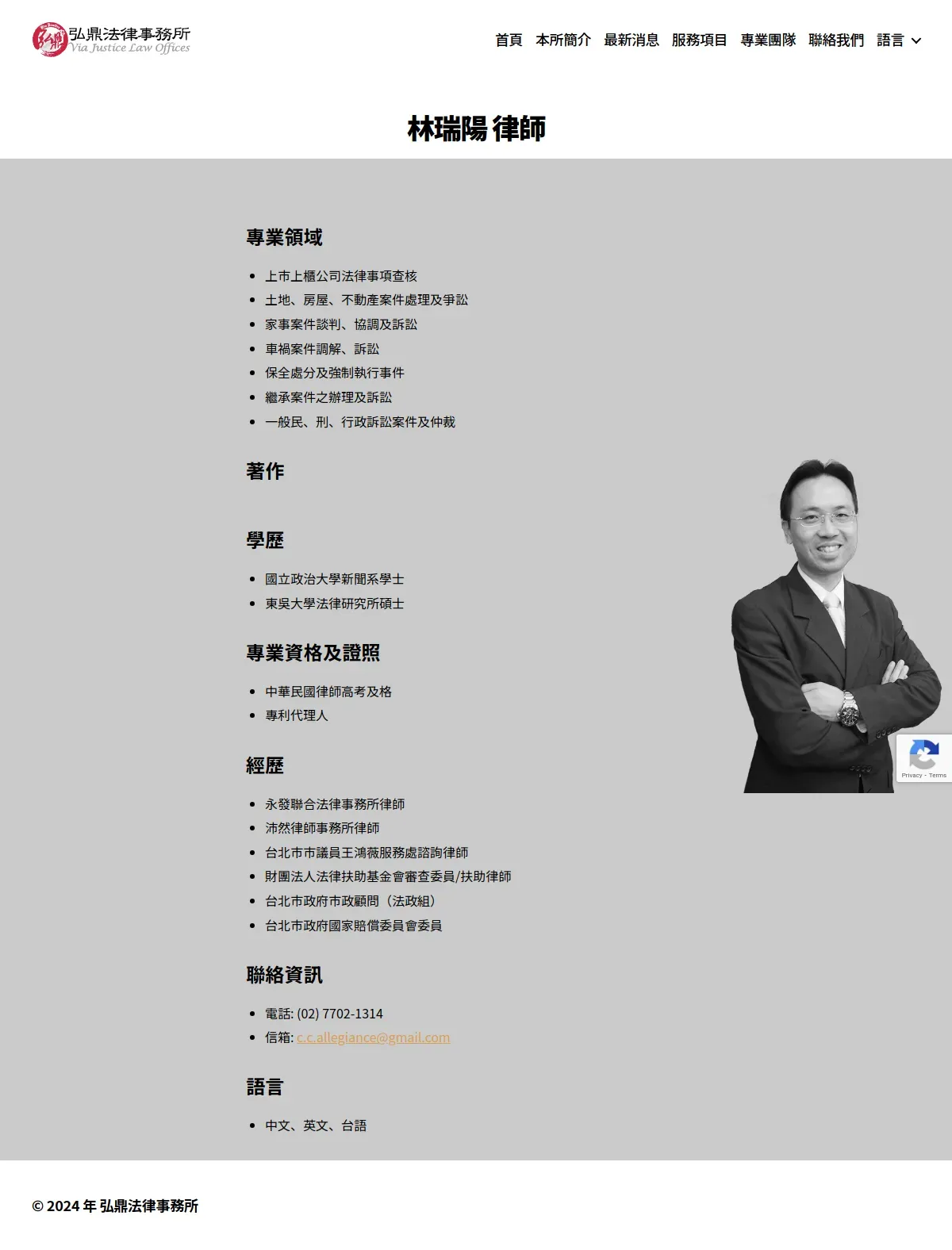Click the Privacy link in reCAPTCHA badge

point(911,775)
